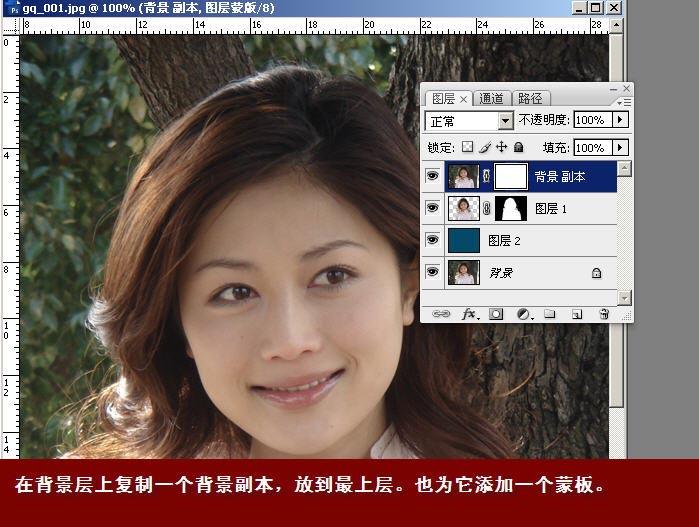The width and height of the screenshot is (699, 527).
Task: Open new adjustment layer menu
Action: [523, 314]
